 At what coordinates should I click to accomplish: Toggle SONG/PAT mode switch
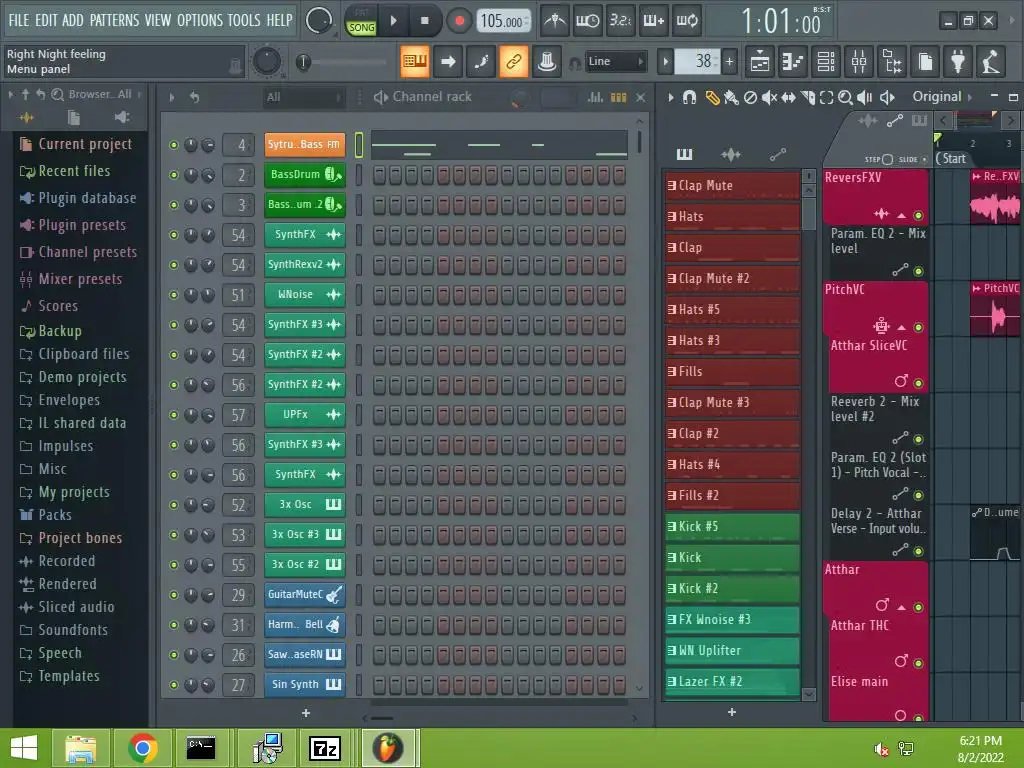click(x=361, y=21)
